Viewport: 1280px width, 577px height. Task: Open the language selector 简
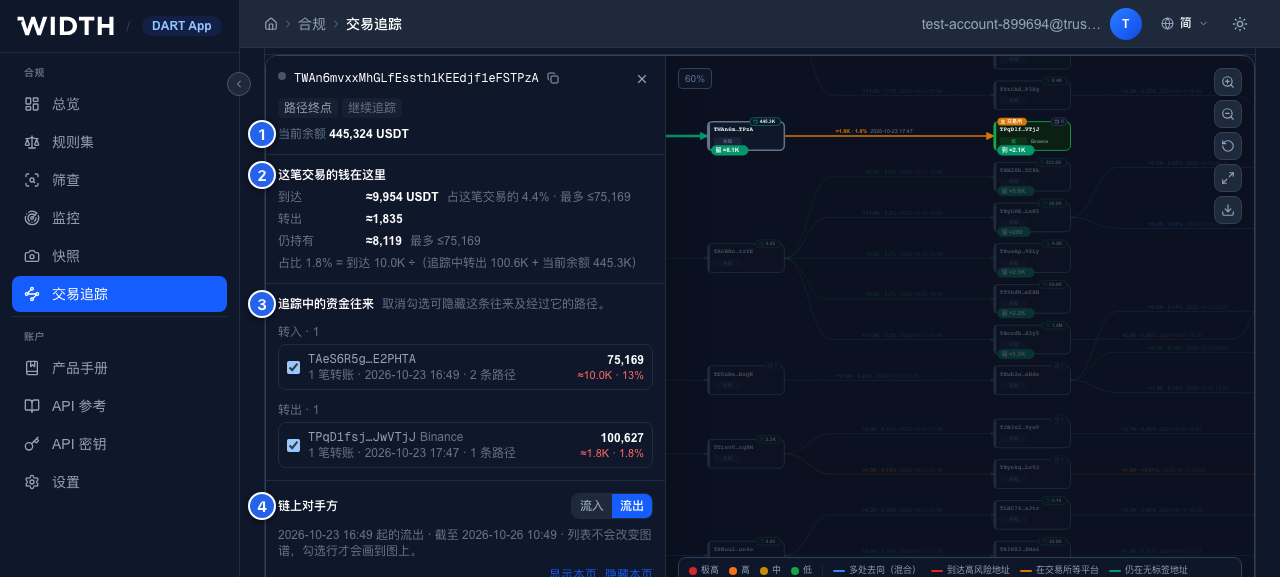[1184, 23]
